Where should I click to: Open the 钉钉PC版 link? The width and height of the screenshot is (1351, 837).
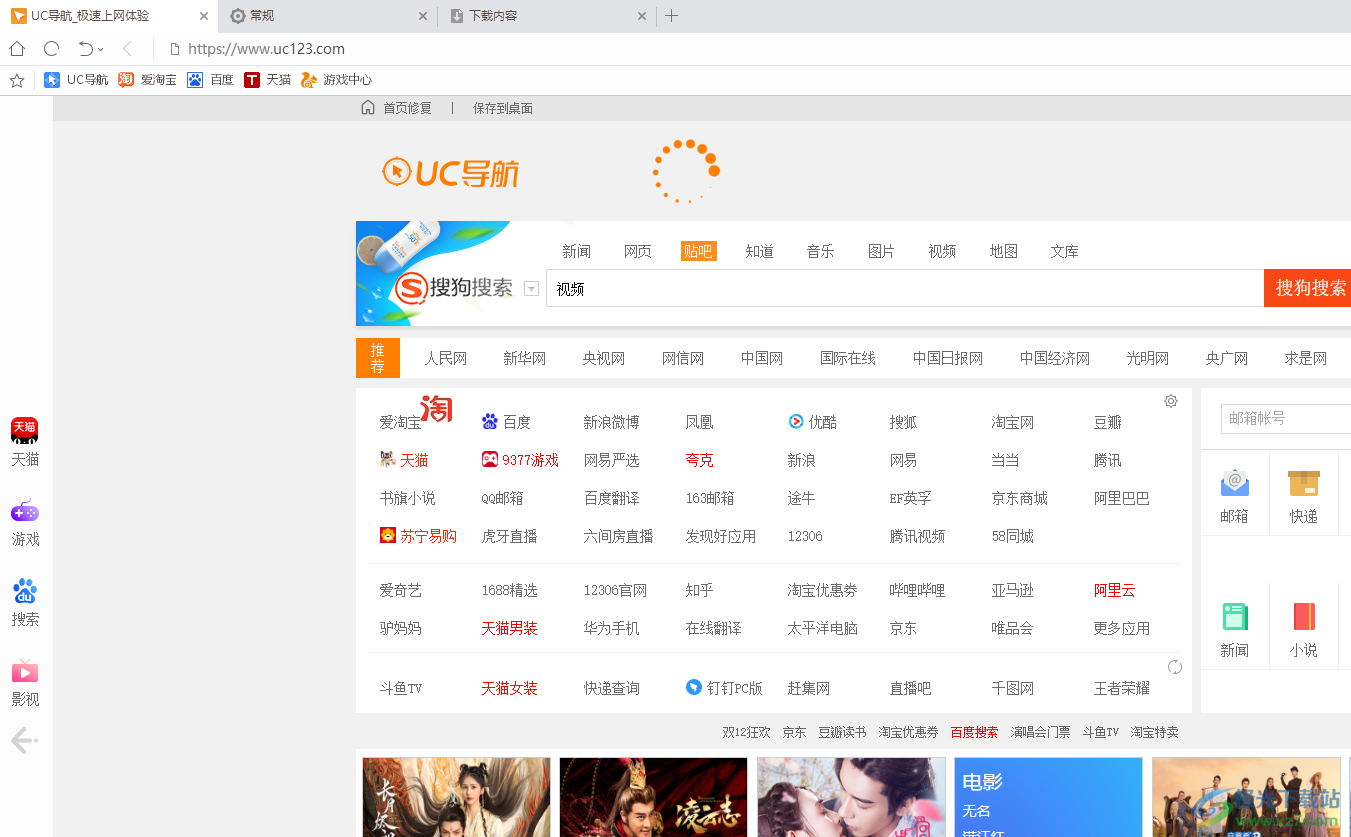tap(724, 688)
